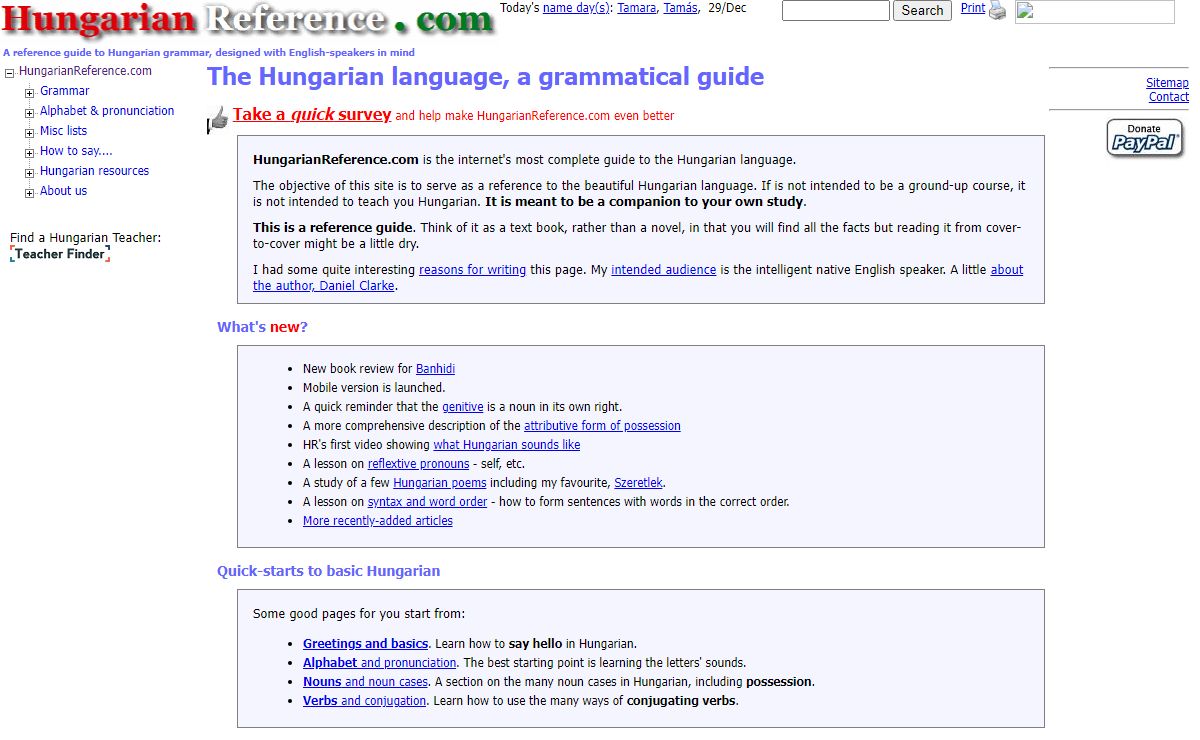
Task: Open about the author, Daniel Clarke link
Action: [638, 278]
